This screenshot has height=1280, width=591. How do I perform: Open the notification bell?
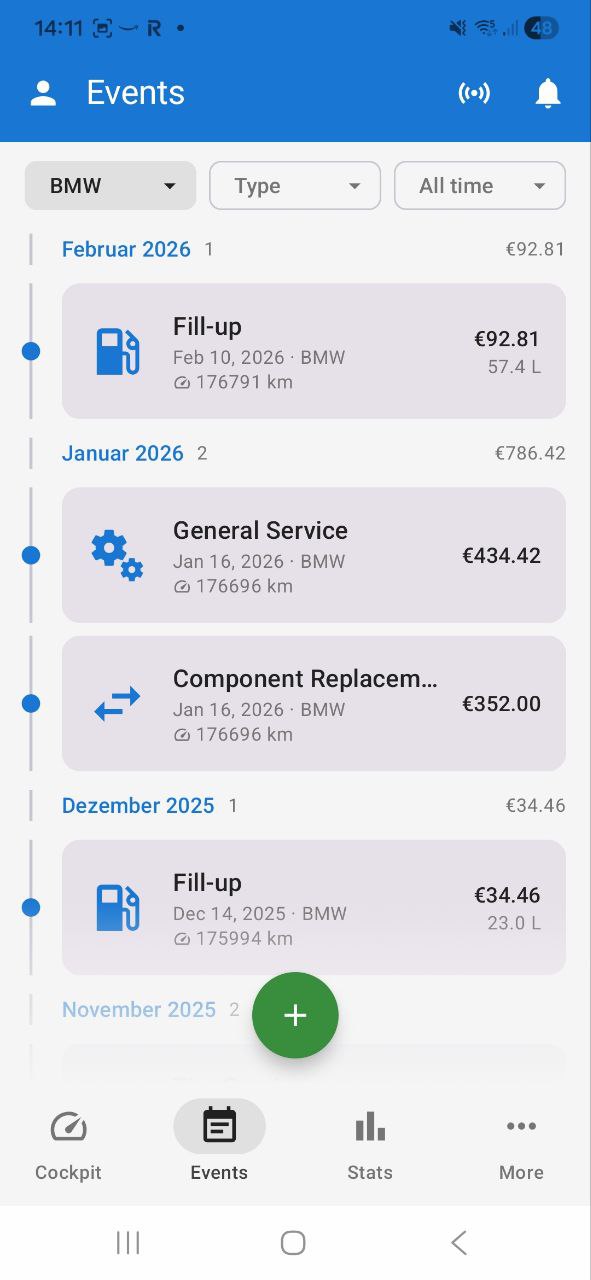click(548, 93)
